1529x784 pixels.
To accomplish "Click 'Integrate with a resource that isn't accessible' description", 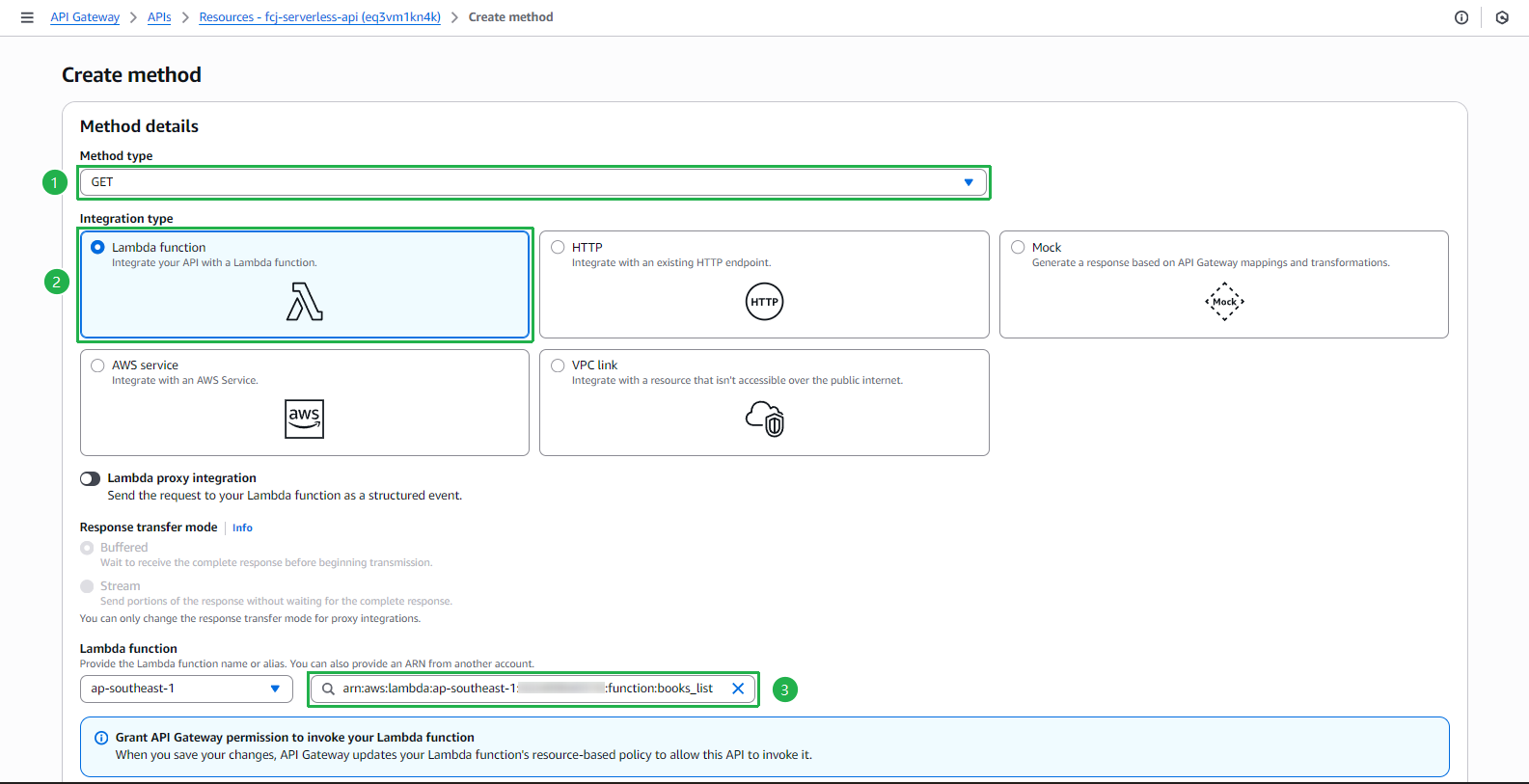I will pyautogui.click(x=738, y=381).
